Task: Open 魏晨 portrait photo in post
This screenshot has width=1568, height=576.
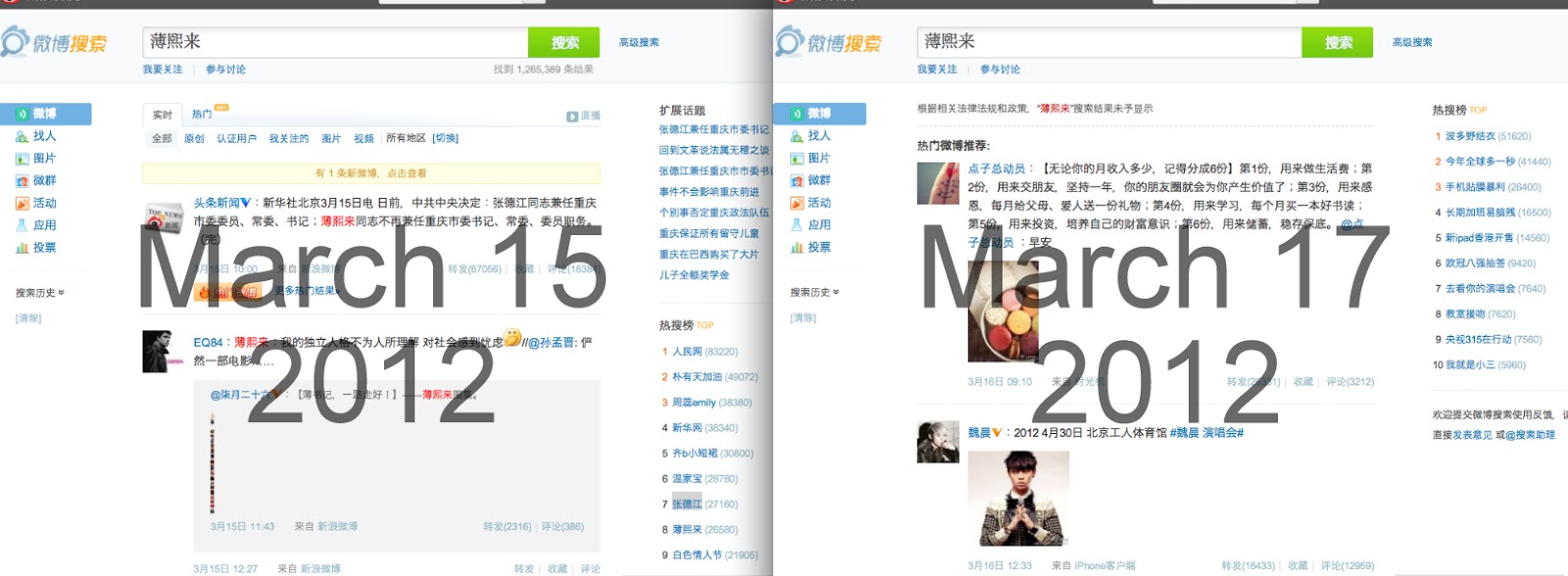Action: tap(1018, 498)
